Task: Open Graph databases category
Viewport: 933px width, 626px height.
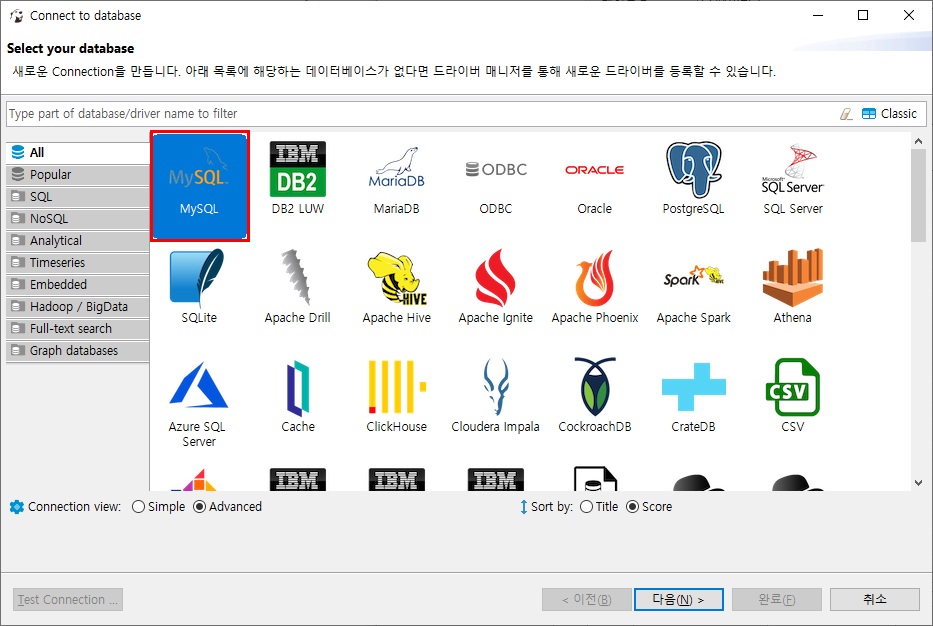Action: point(78,350)
